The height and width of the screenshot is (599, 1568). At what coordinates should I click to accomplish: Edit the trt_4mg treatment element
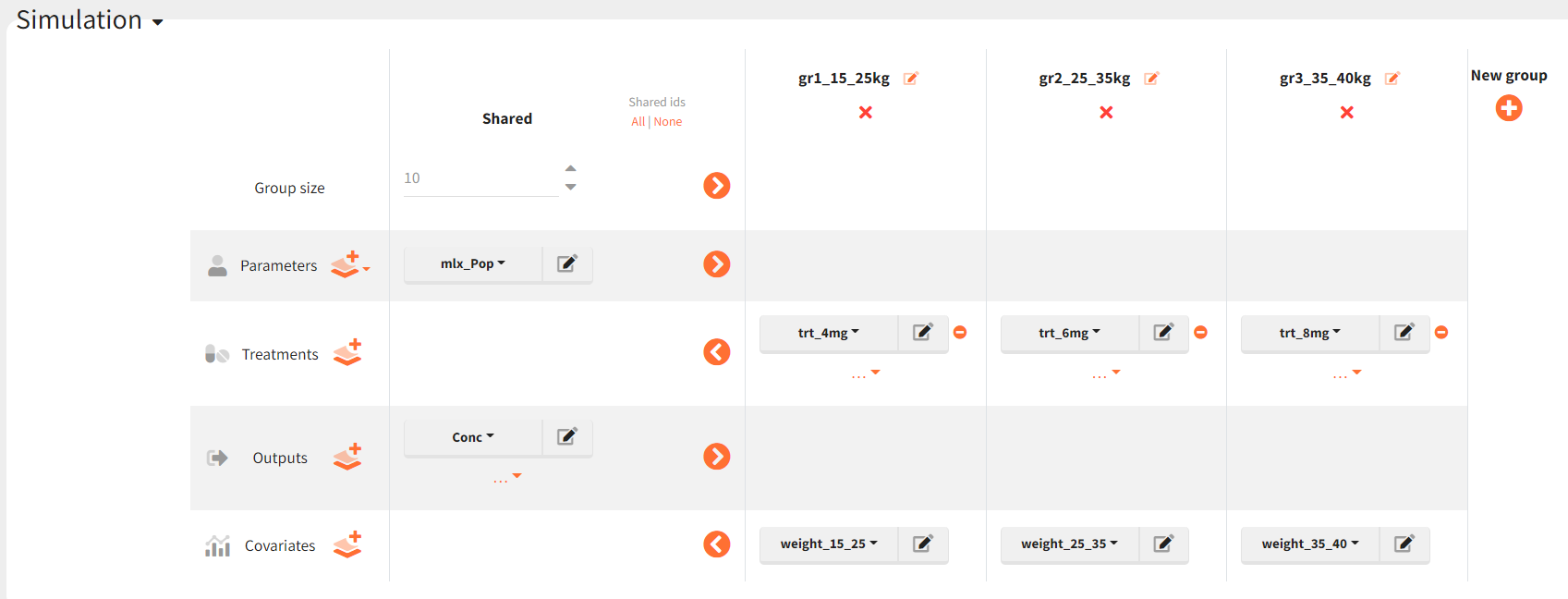922,333
